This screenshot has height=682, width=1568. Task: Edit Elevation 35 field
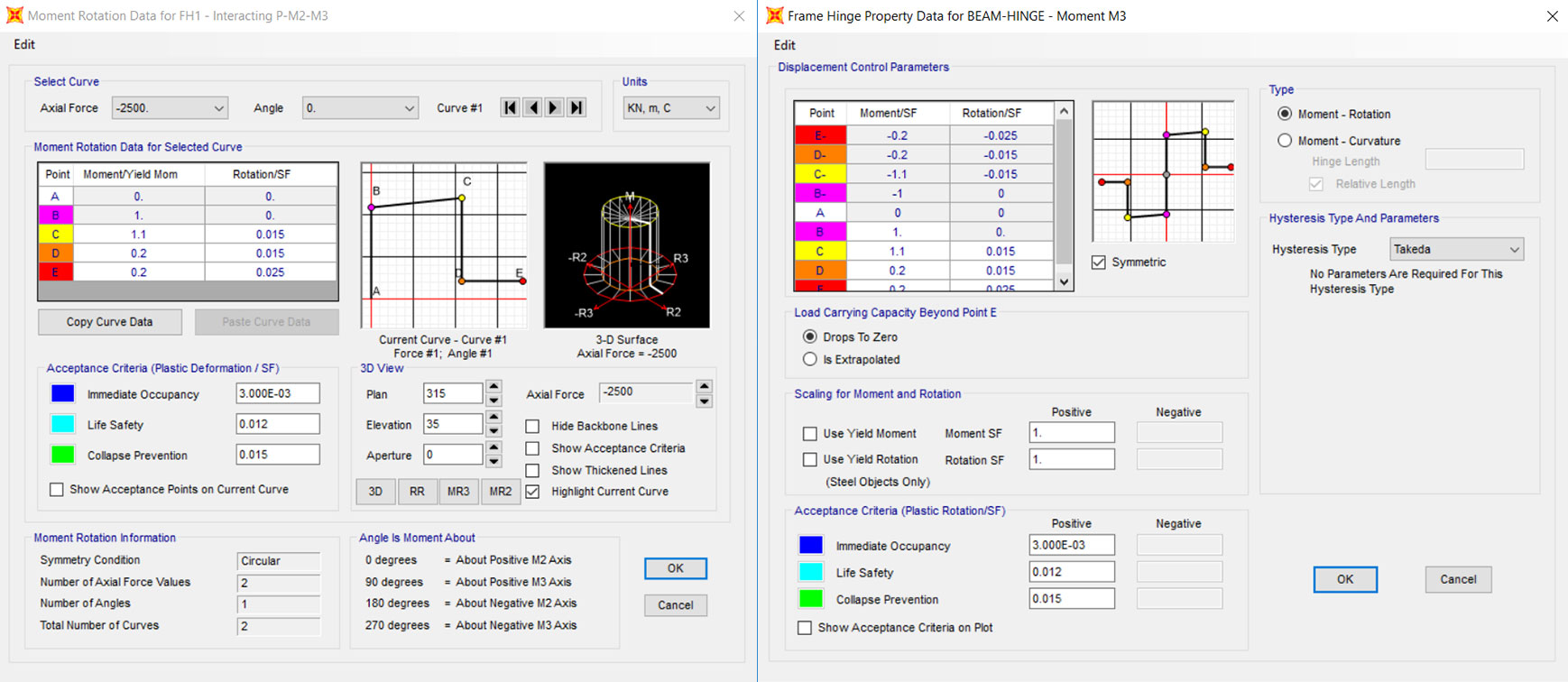tap(453, 424)
